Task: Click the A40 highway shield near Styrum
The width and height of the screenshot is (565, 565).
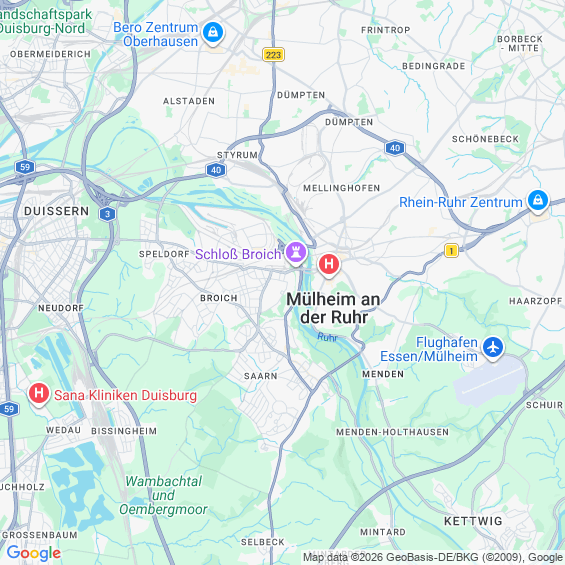Action: [x=216, y=170]
